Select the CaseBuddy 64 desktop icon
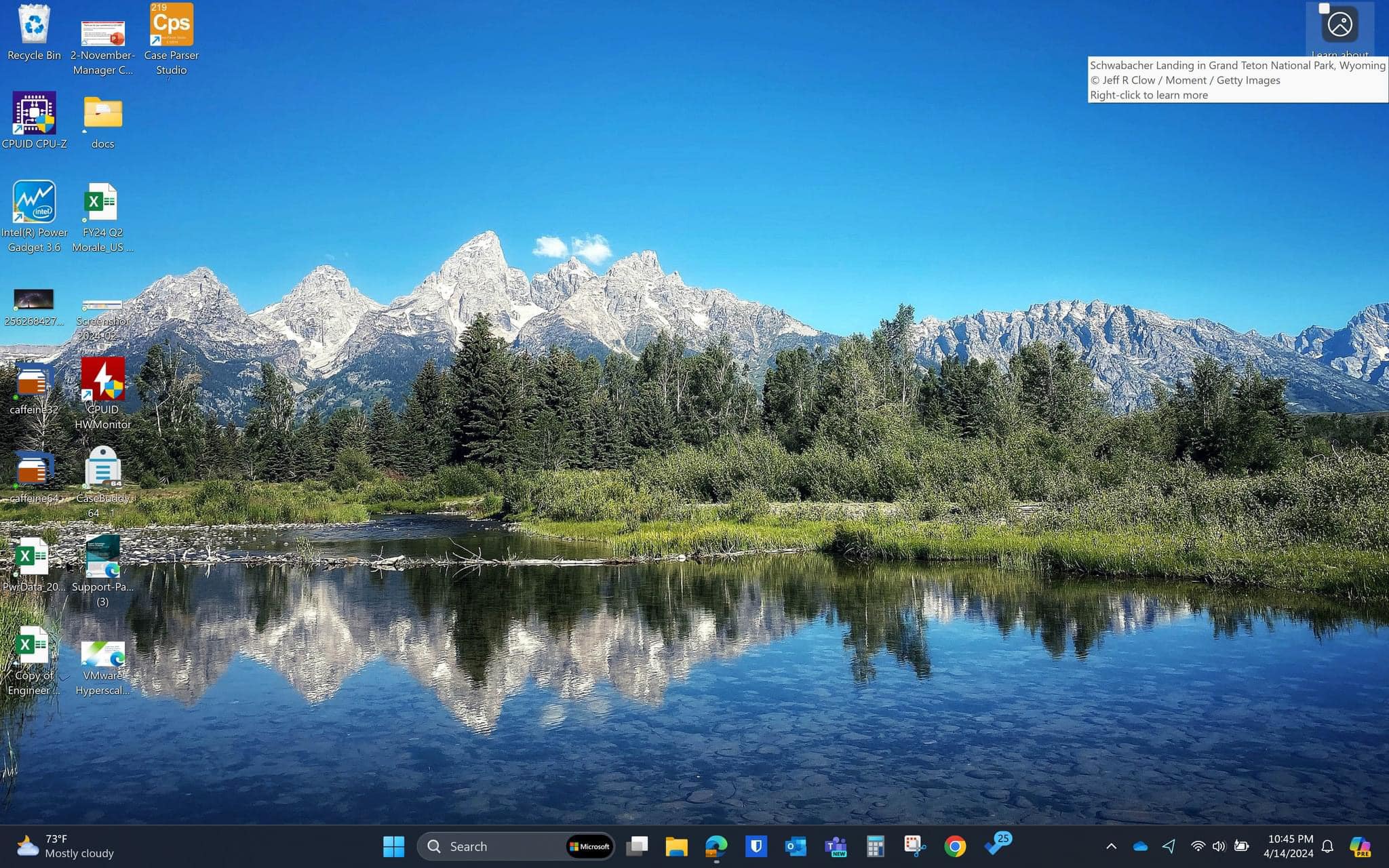Screen dimensions: 1389x868 click(102, 482)
